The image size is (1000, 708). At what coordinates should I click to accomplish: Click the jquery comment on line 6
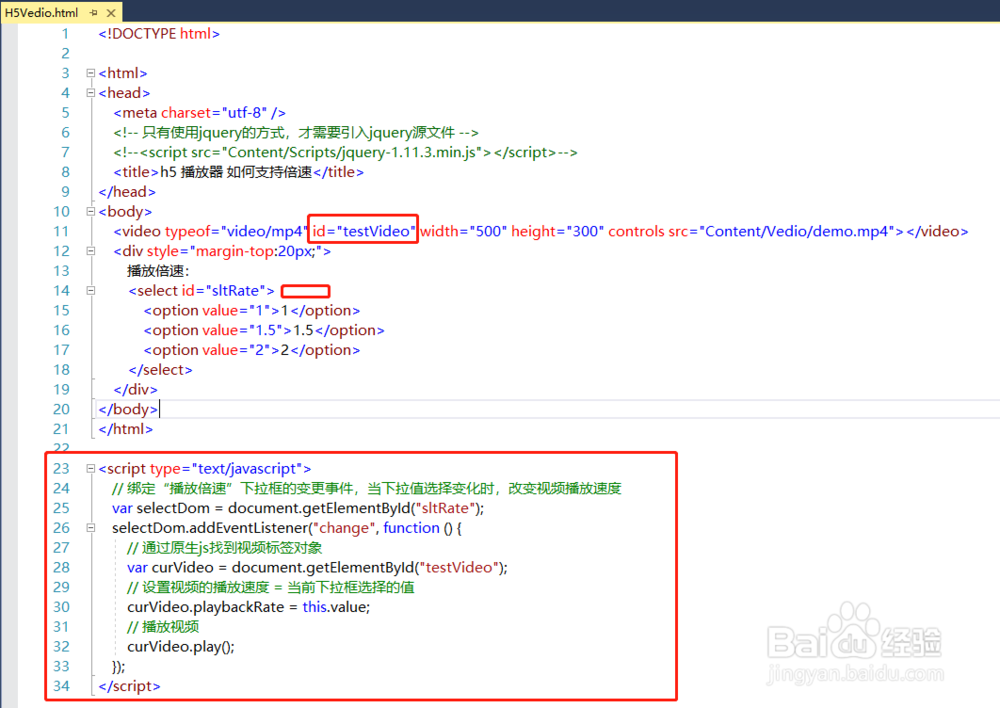tap(296, 133)
